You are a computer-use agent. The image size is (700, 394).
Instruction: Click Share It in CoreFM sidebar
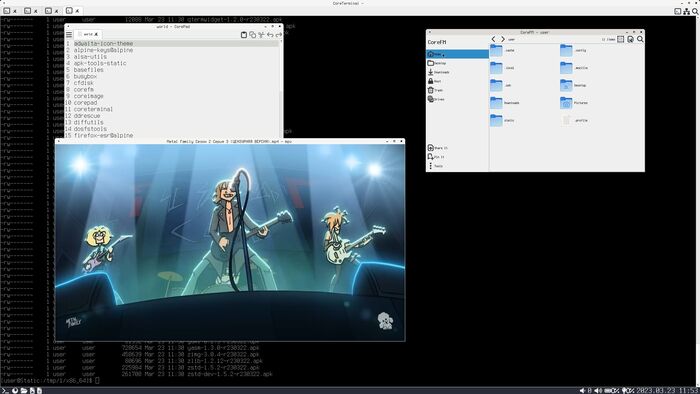tap(438, 148)
